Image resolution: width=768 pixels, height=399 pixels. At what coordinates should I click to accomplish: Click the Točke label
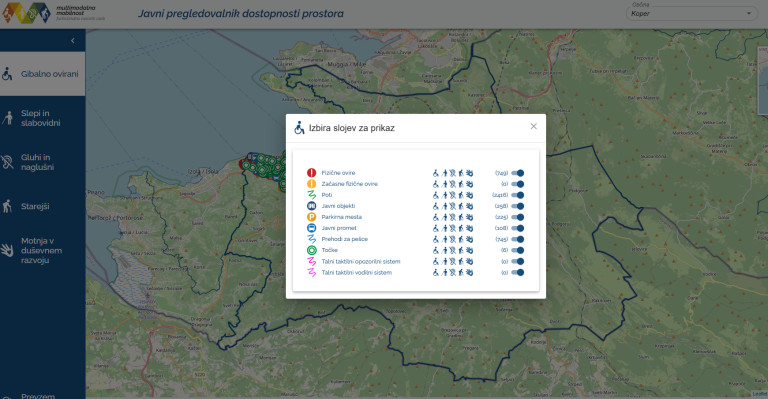point(330,250)
